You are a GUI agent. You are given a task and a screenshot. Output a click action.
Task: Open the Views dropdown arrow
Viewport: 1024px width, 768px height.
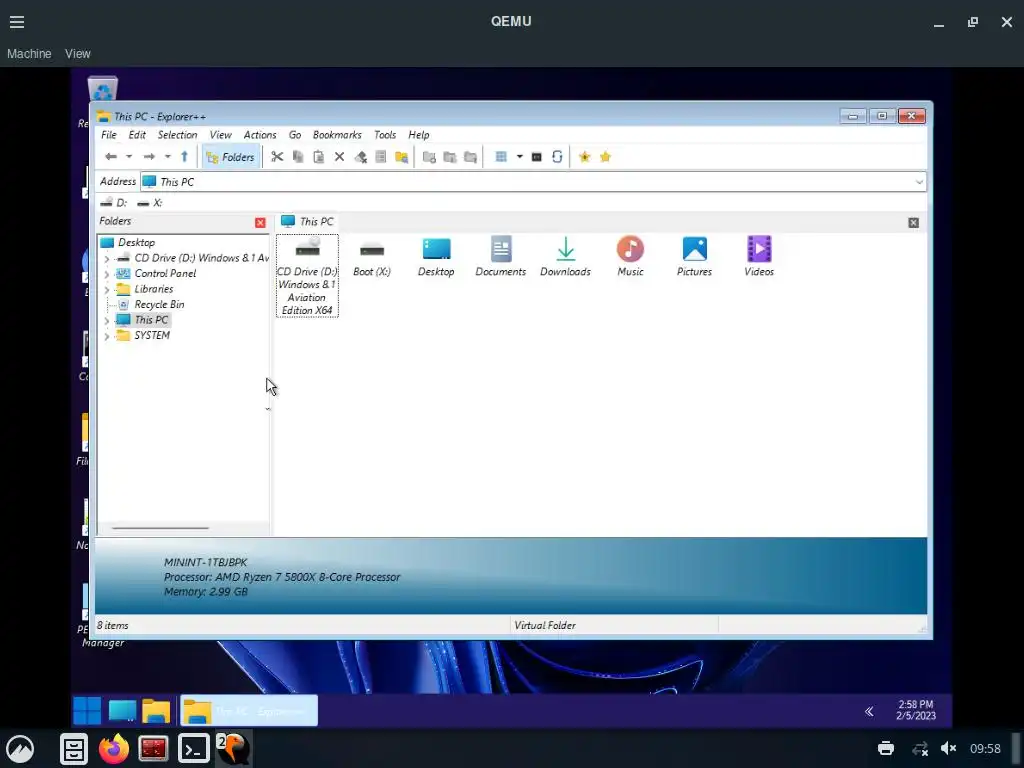(x=520, y=157)
